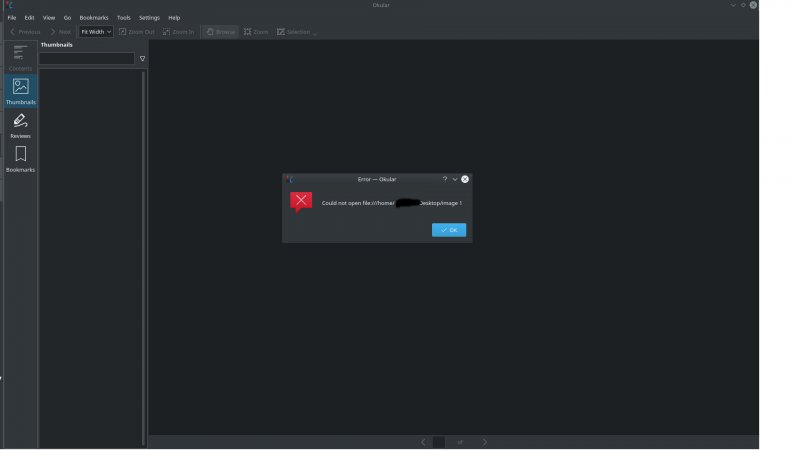
Task: Select the Selection tool
Action: [x=294, y=32]
